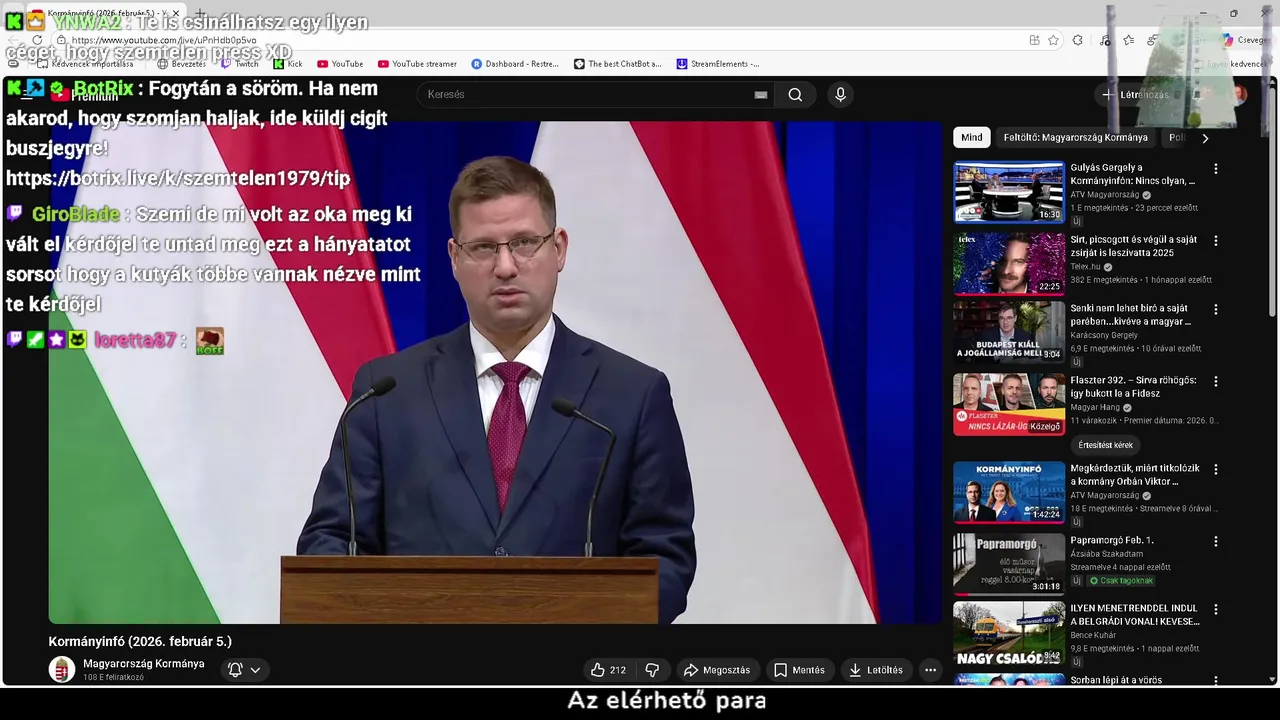Click Sorban lépi át a vörös title
Screen dimensions: 1280x720
1116,681
